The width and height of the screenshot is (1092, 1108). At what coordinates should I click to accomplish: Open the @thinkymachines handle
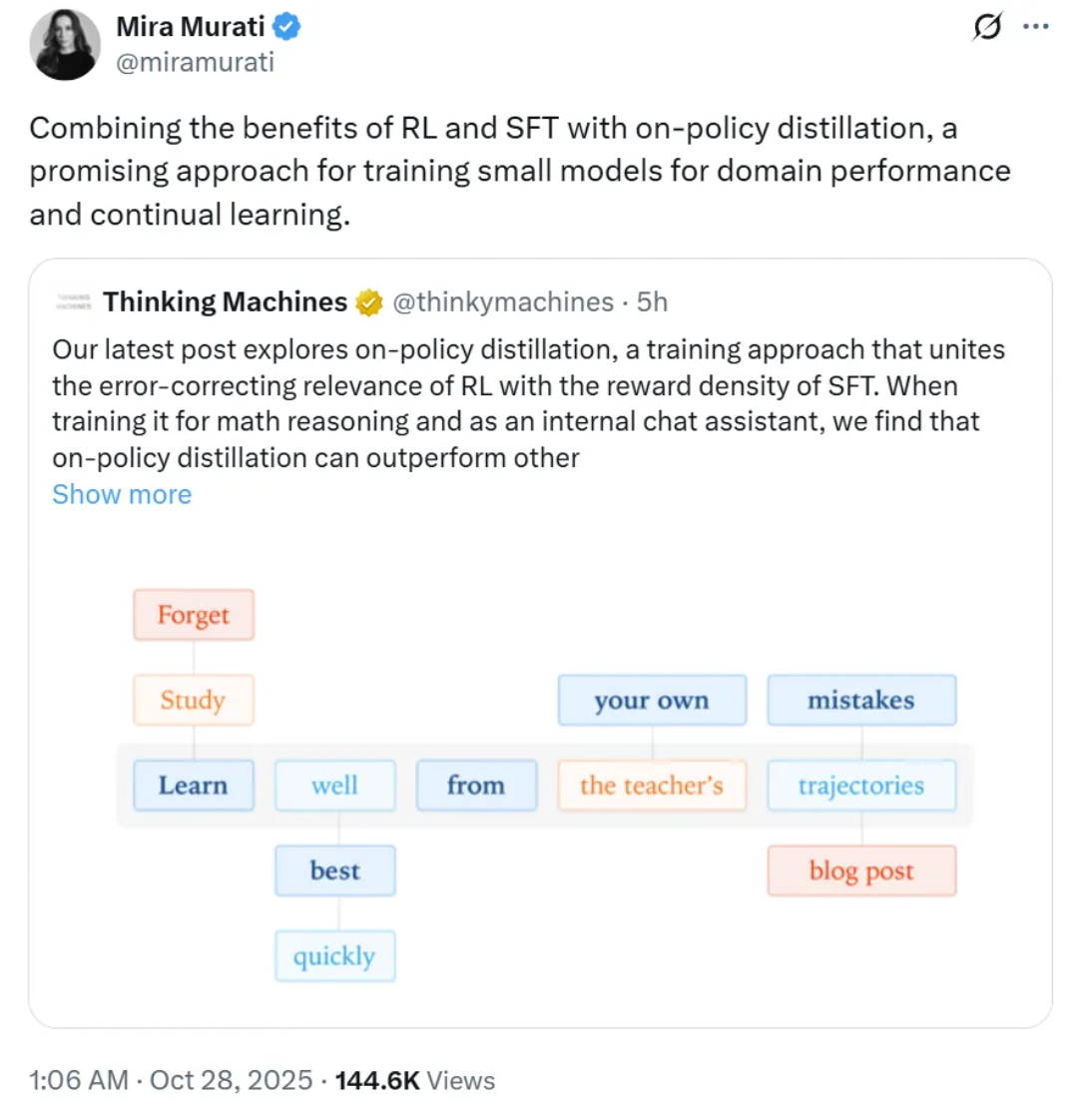click(503, 302)
